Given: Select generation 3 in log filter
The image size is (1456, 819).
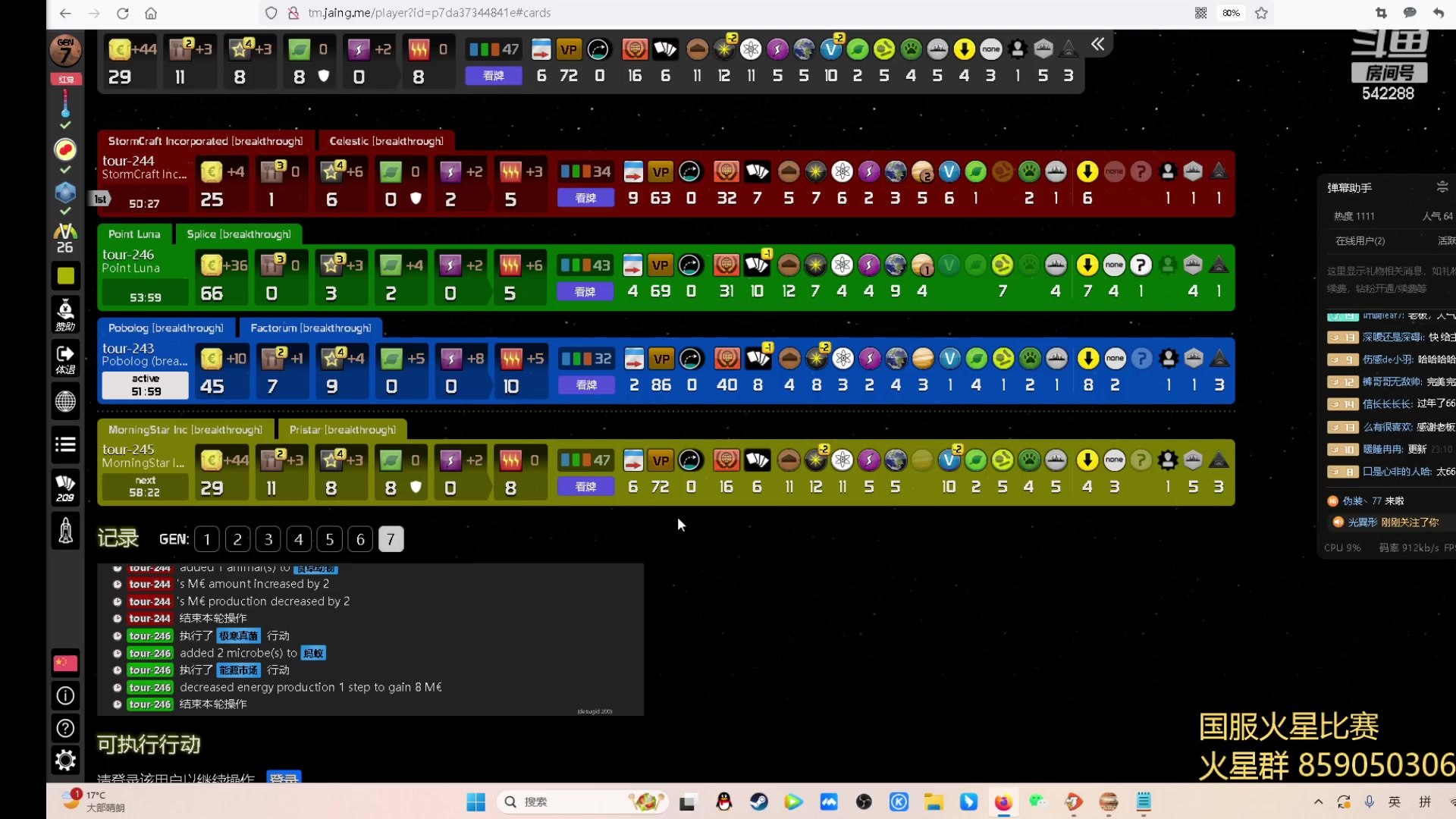Looking at the screenshot, I should tap(268, 539).
